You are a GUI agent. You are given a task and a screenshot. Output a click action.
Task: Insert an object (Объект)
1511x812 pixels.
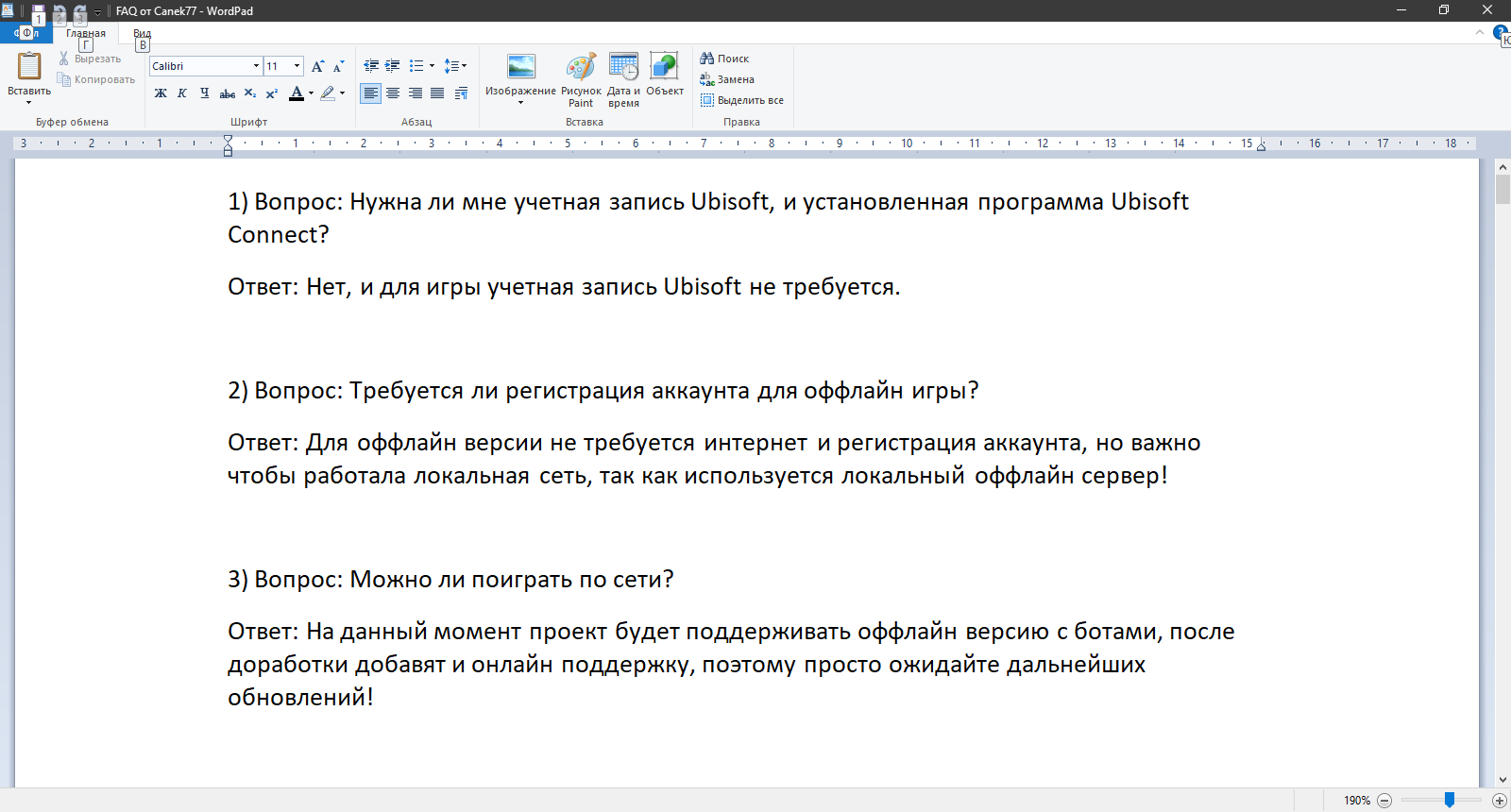pyautogui.click(x=664, y=68)
